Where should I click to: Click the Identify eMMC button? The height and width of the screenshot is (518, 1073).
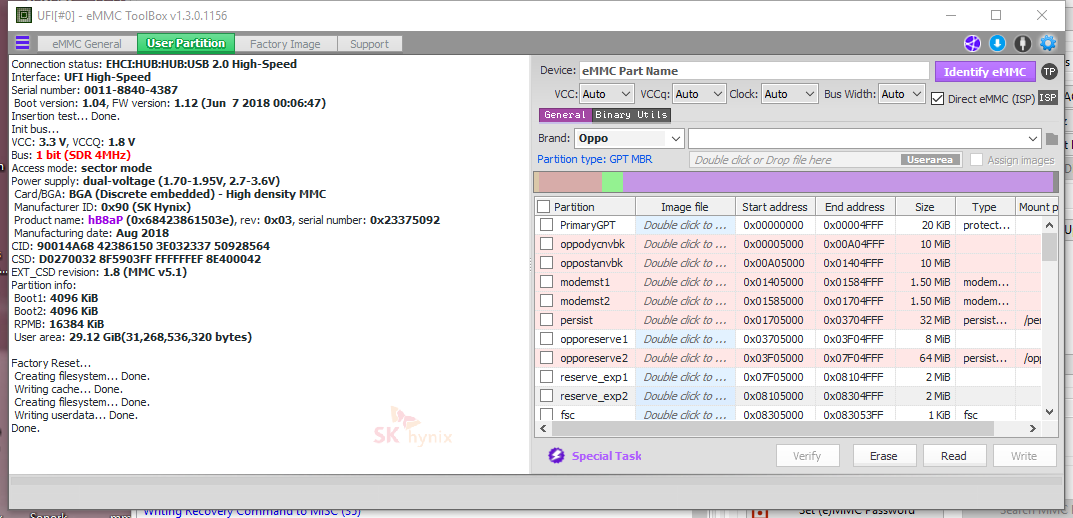pos(985,71)
